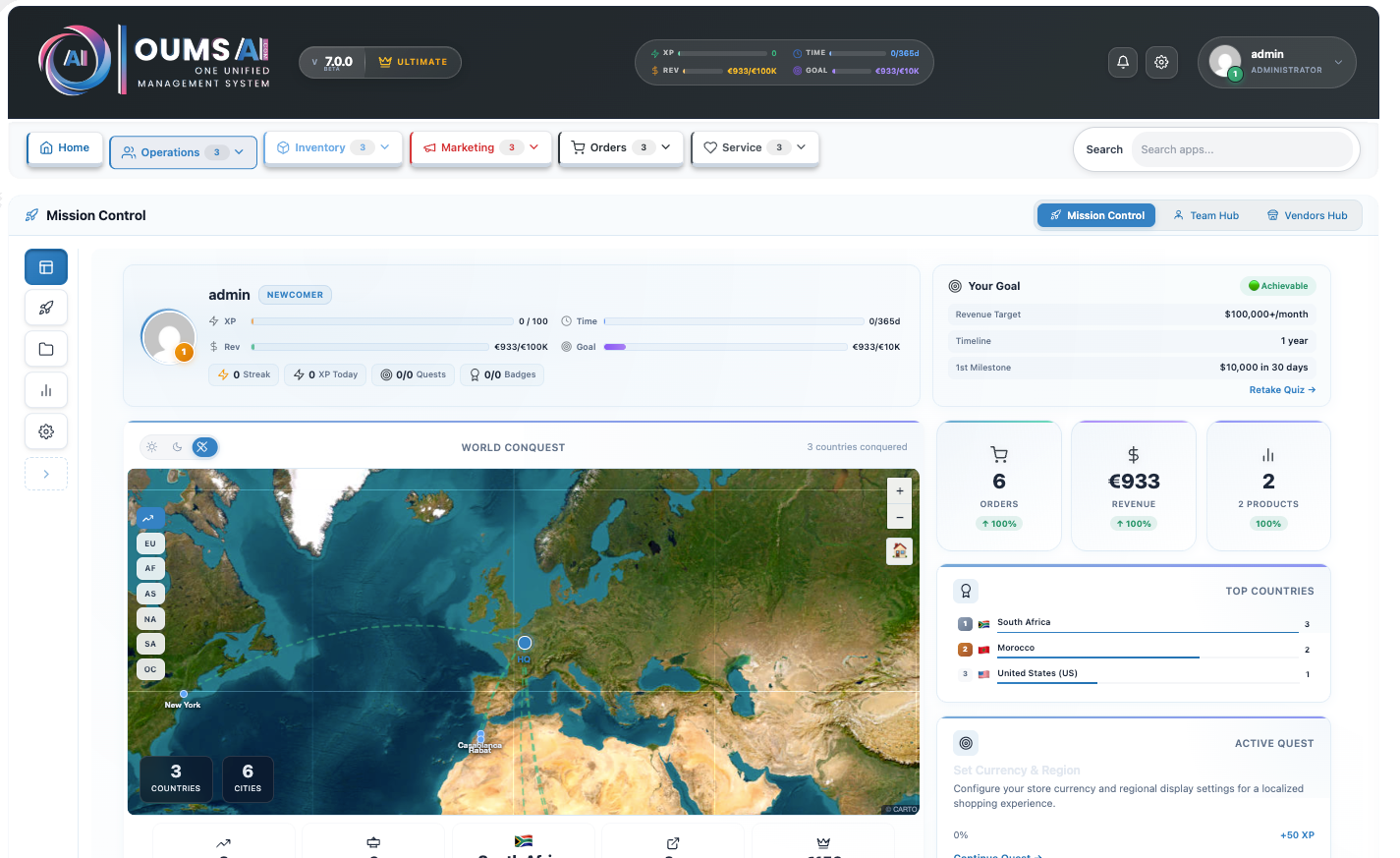Open the bar chart icon in the sidebar
The height and width of the screenshot is (858, 1400).
coord(46,390)
